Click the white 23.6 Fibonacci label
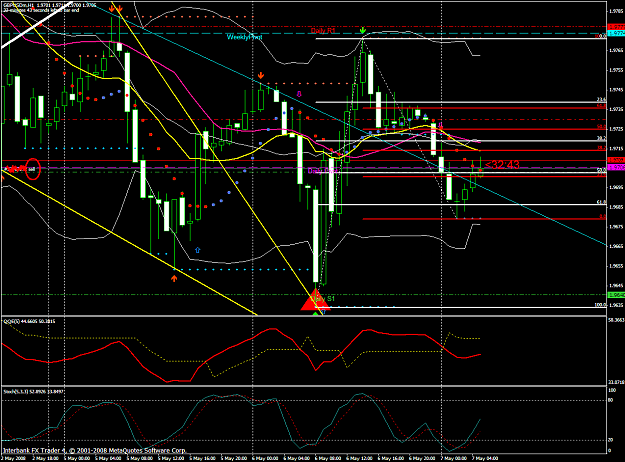 pyautogui.click(x=601, y=100)
